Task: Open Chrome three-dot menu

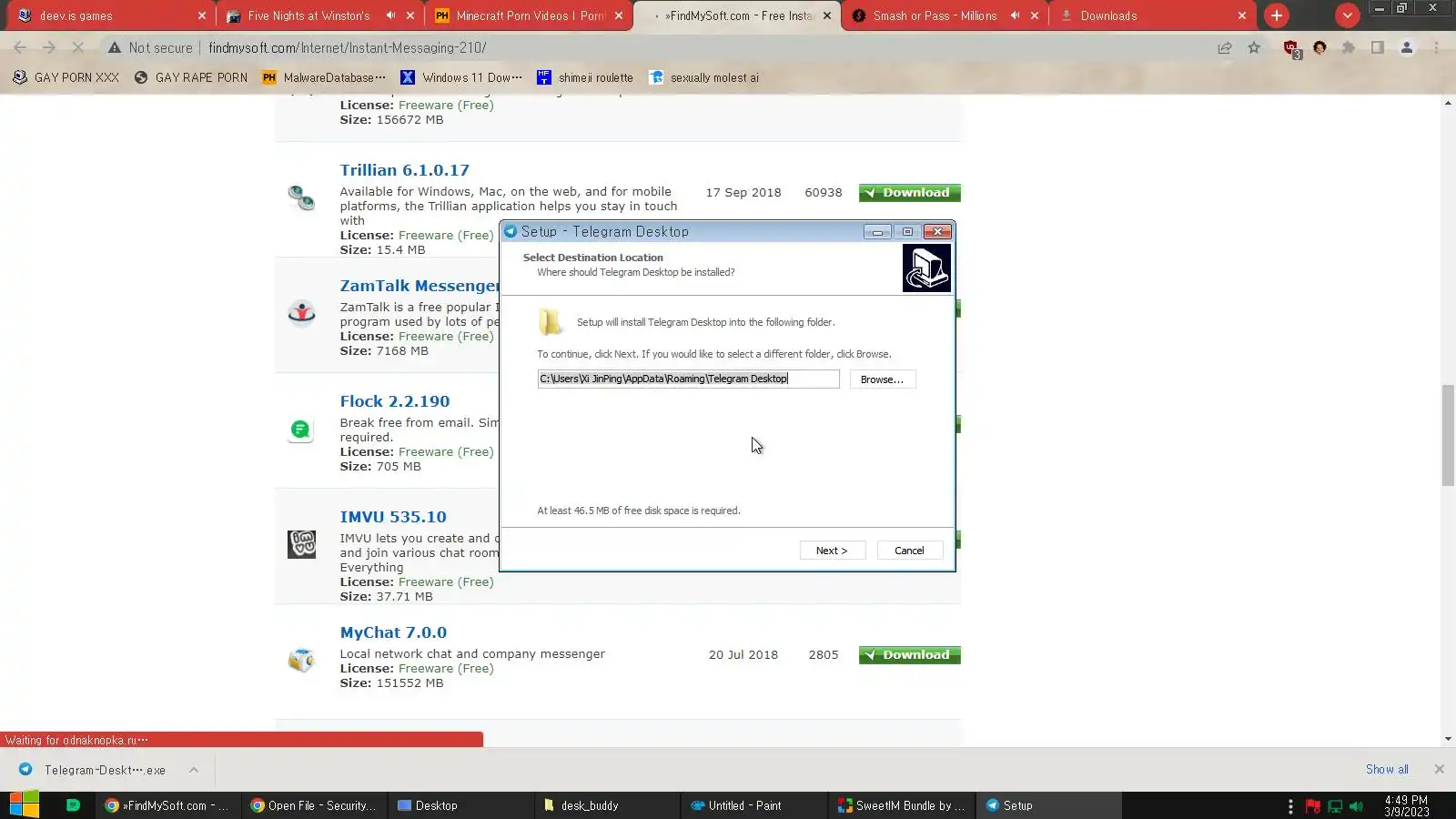Action: coord(1437,47)
